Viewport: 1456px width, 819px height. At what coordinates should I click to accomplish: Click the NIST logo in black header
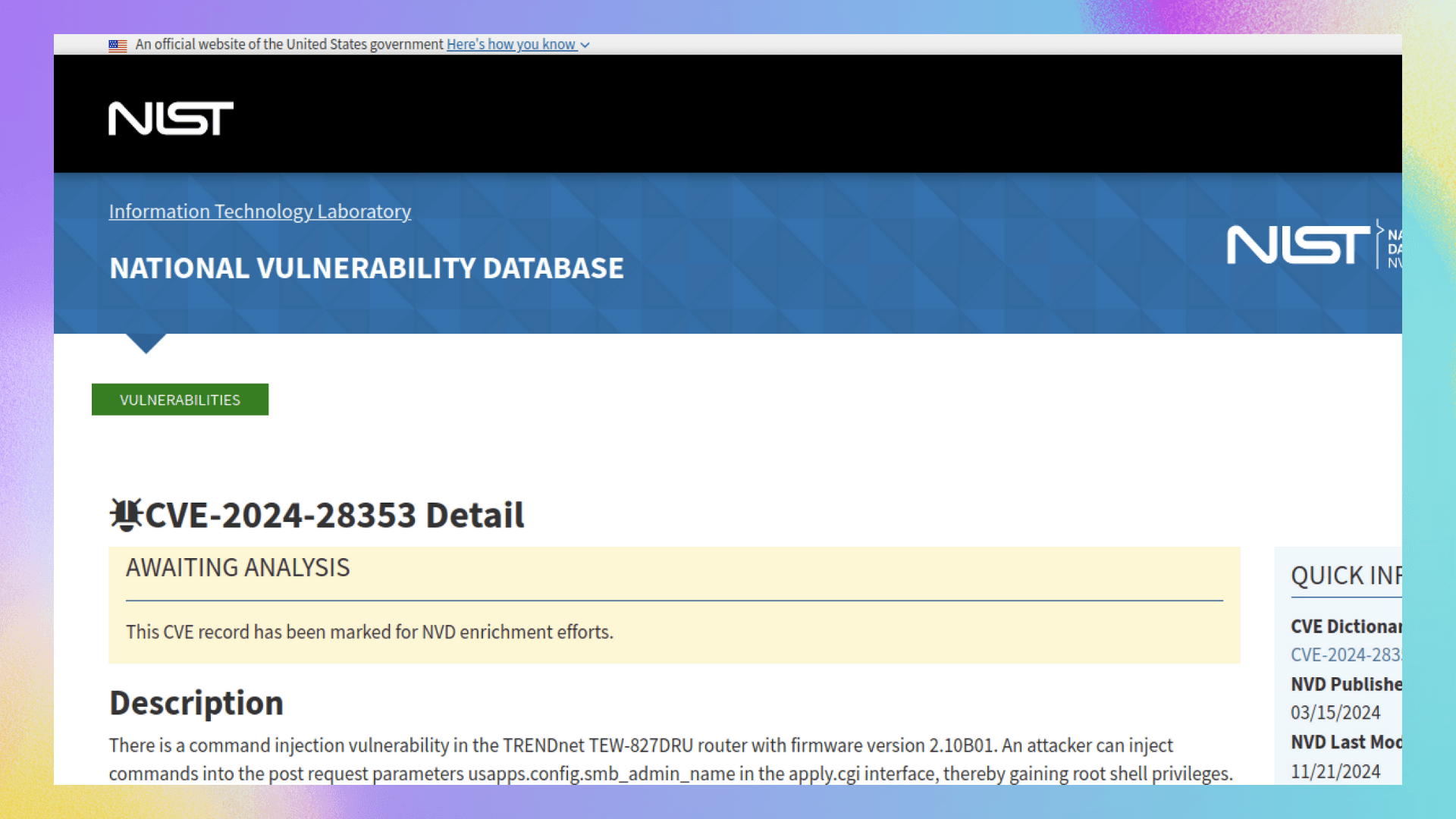[171, 118]
